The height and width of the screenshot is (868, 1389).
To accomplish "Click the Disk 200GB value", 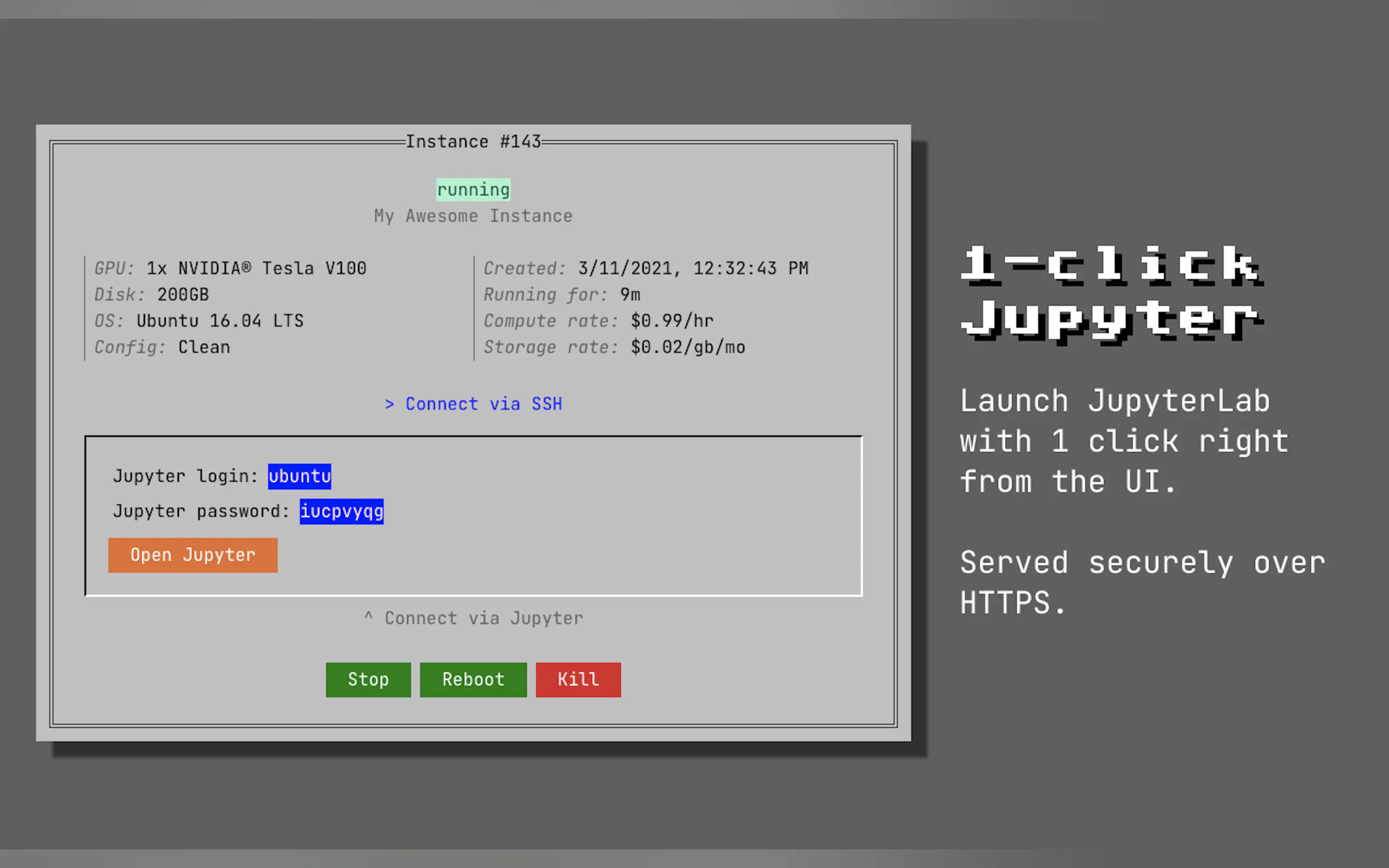I will click(x=183, y=295).
